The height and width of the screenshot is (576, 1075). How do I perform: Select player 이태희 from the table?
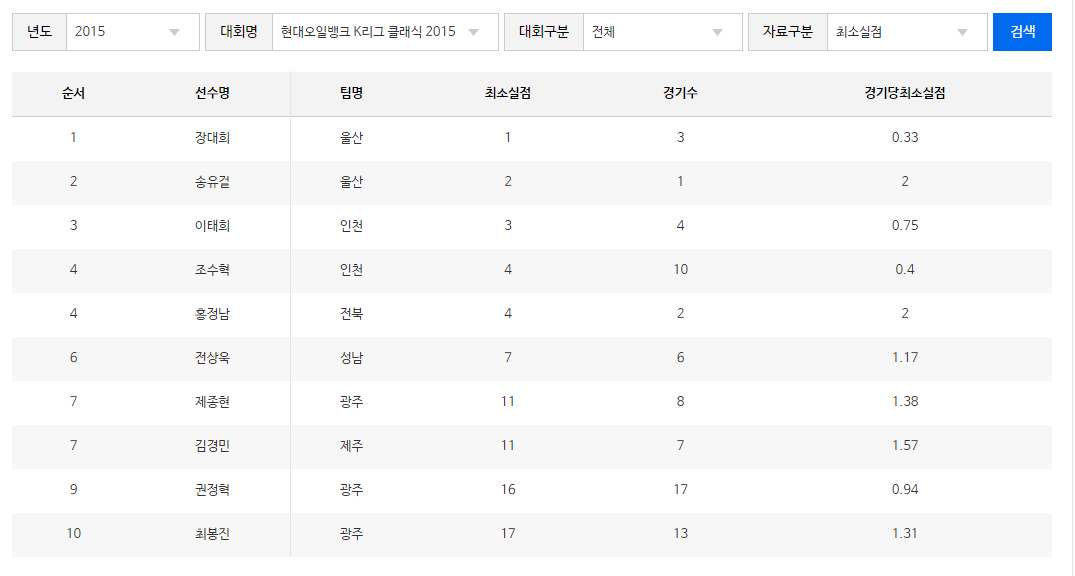(x=212, y=226)
